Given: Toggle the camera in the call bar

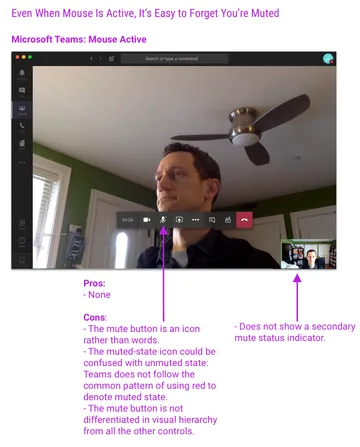Looking at the screenshot, I should pos(147,220).
